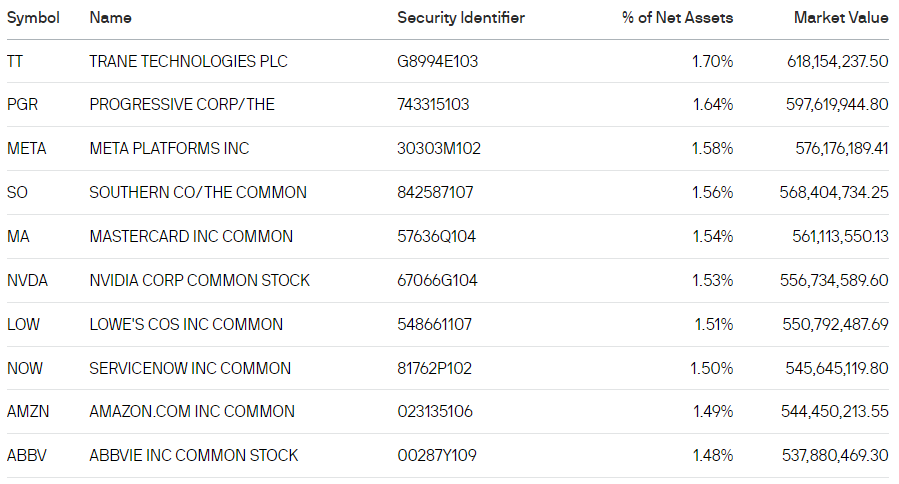The image size is (899, 484).
Task: Click the Market Value column header
Action: [x=841, y=18]
